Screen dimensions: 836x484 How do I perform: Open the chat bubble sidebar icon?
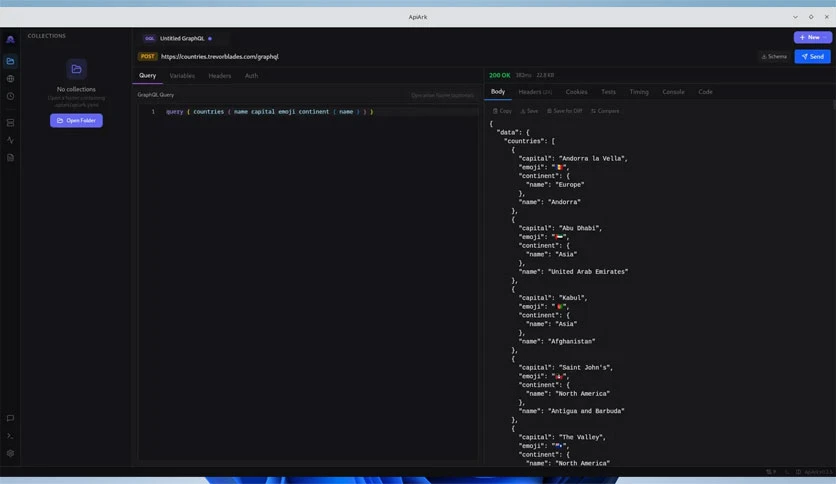tap(10, 418)
